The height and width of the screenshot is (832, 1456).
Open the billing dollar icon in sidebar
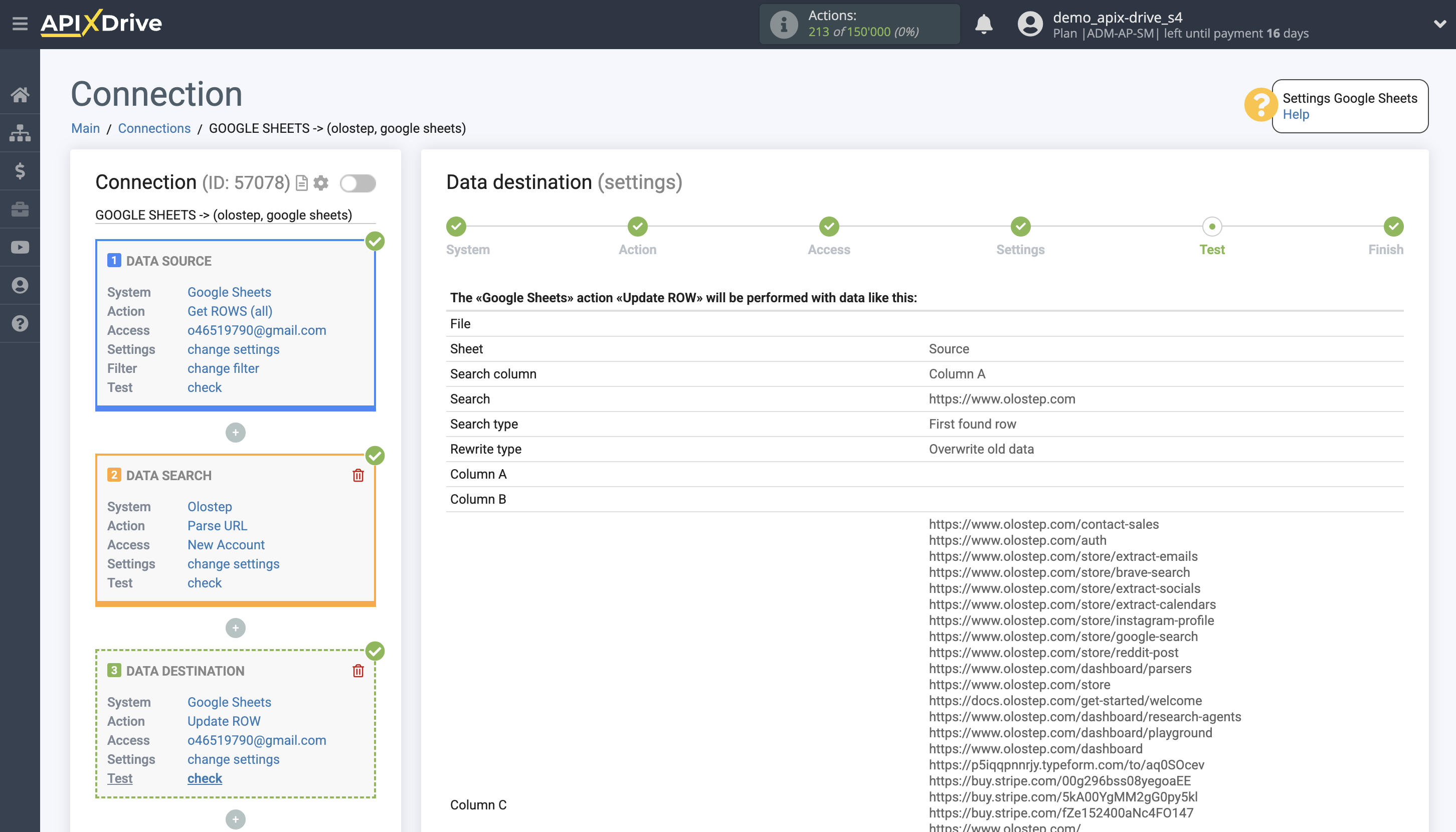tap(21, 171)
